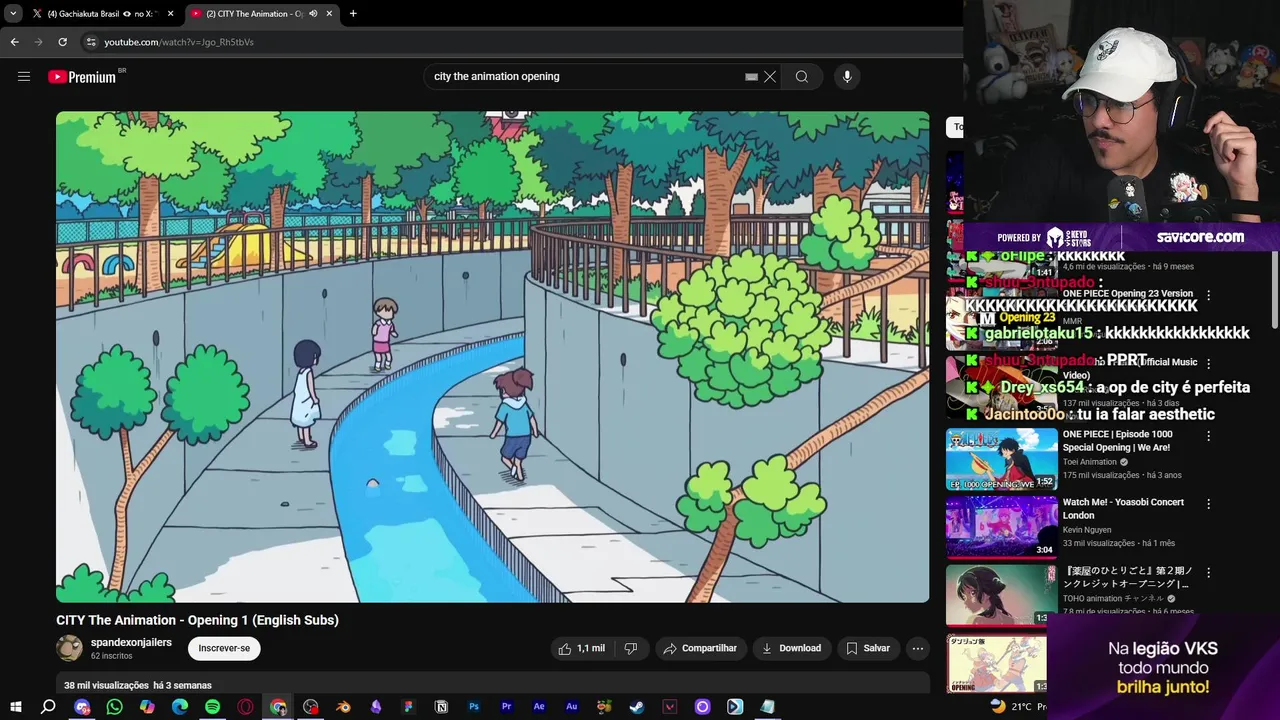Launch Premiere Pro from taskbar
Image resolution: width=1280 pixels, height=720 pixels.
pyautogui.click(x=507, y=707)
